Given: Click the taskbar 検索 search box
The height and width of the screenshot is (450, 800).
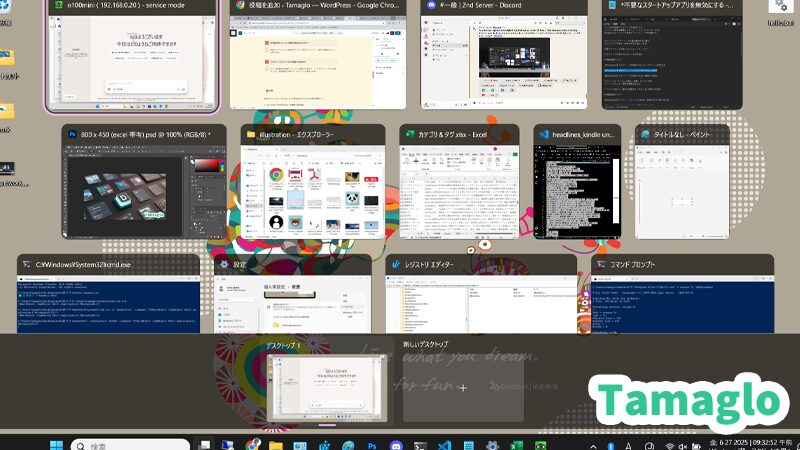Looking at the screenshot, I should tap(130, 445).
